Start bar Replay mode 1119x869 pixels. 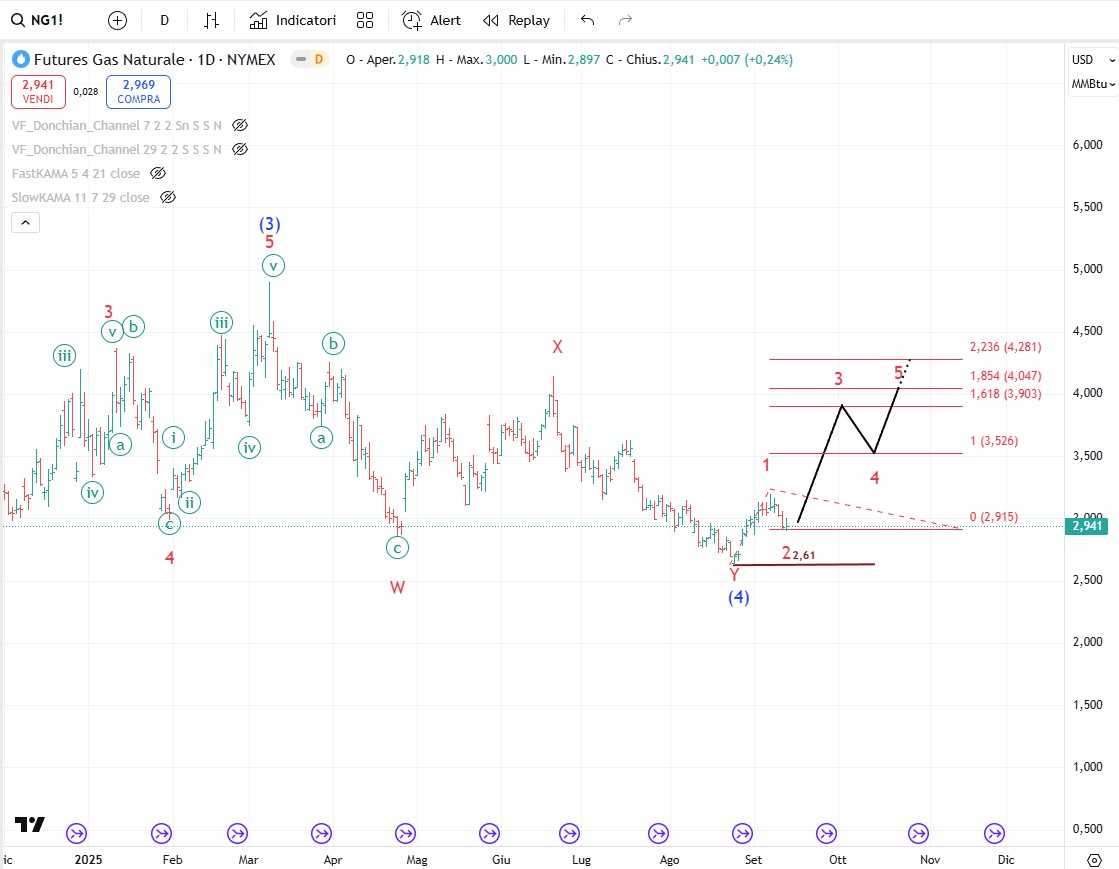point(516,20)
